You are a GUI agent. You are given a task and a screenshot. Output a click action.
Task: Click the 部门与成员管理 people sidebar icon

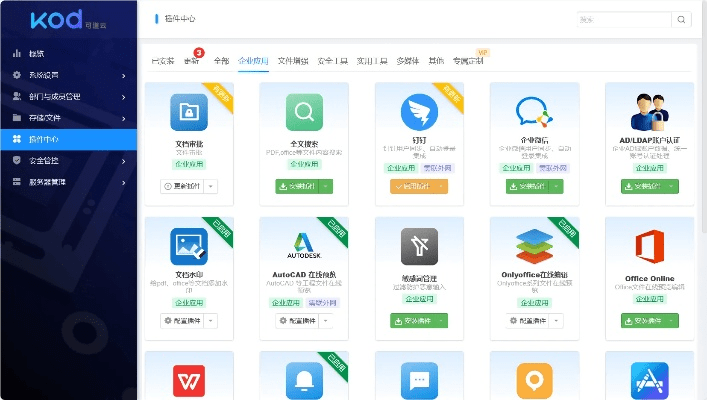(17, 96)
